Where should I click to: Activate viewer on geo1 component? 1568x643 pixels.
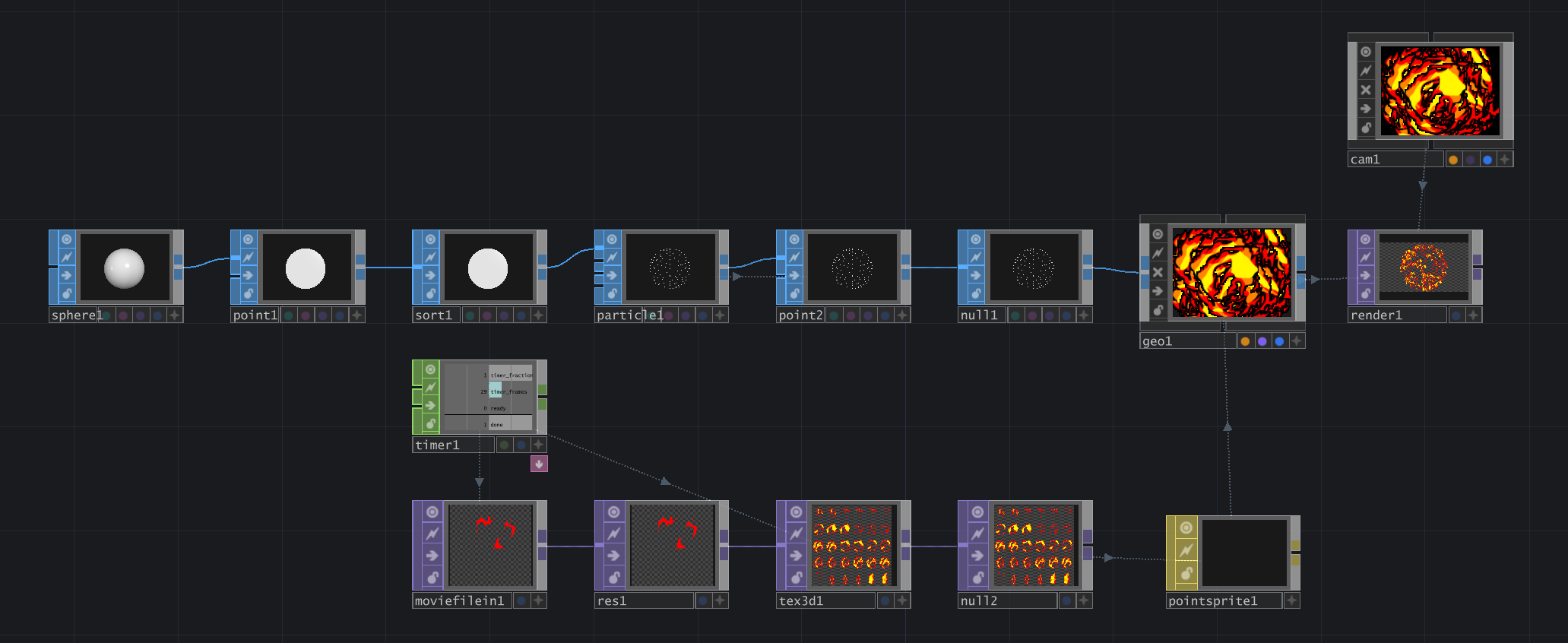tap(1158, 234)
